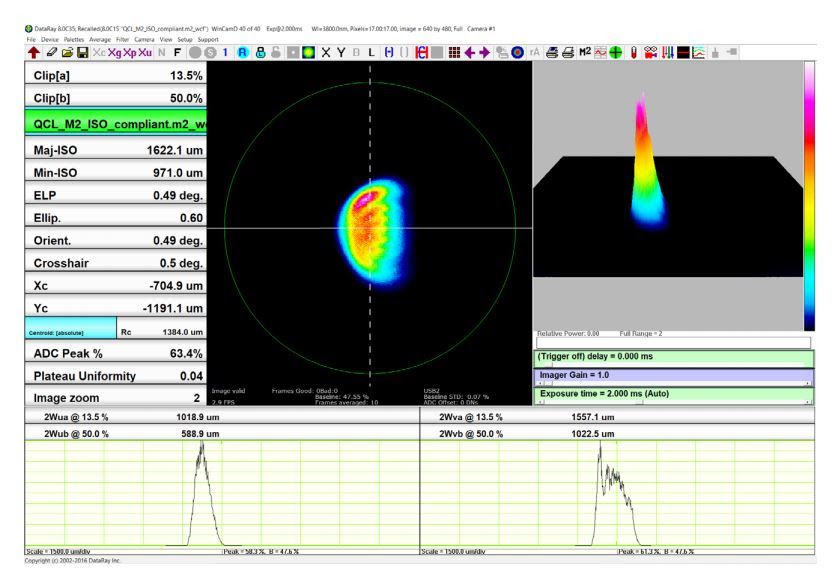Click the Plateau Uniformity 0.04 readout
Image resolution: width=832 pixels, height=577 pixels.
coord(116,375)
